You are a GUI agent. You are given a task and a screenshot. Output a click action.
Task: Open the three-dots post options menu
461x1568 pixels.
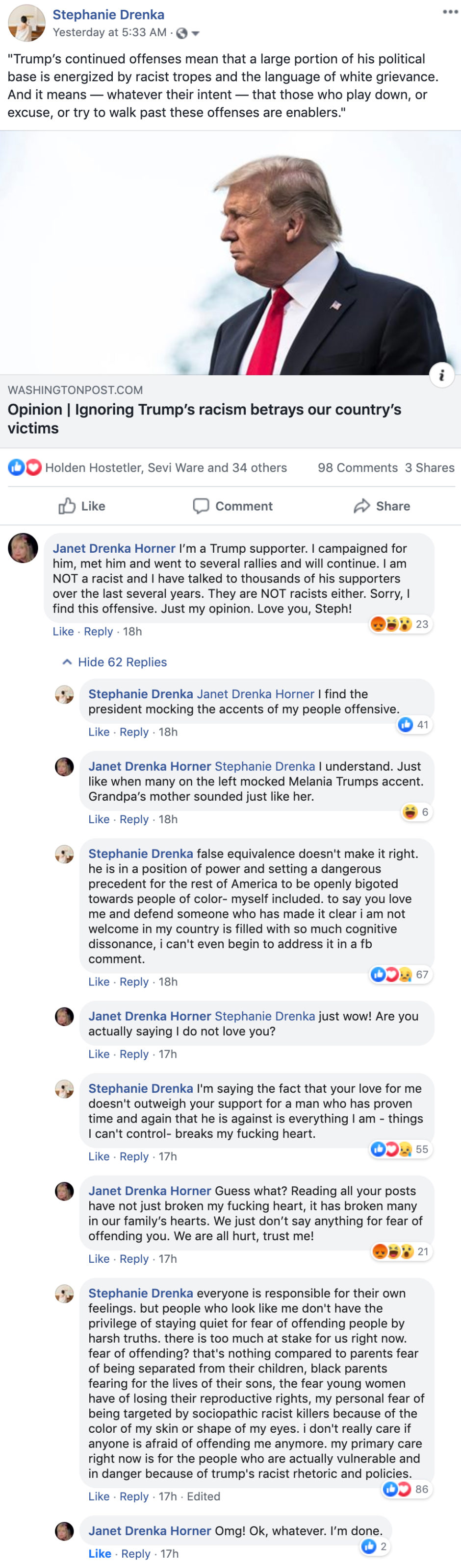click(450, 12)
